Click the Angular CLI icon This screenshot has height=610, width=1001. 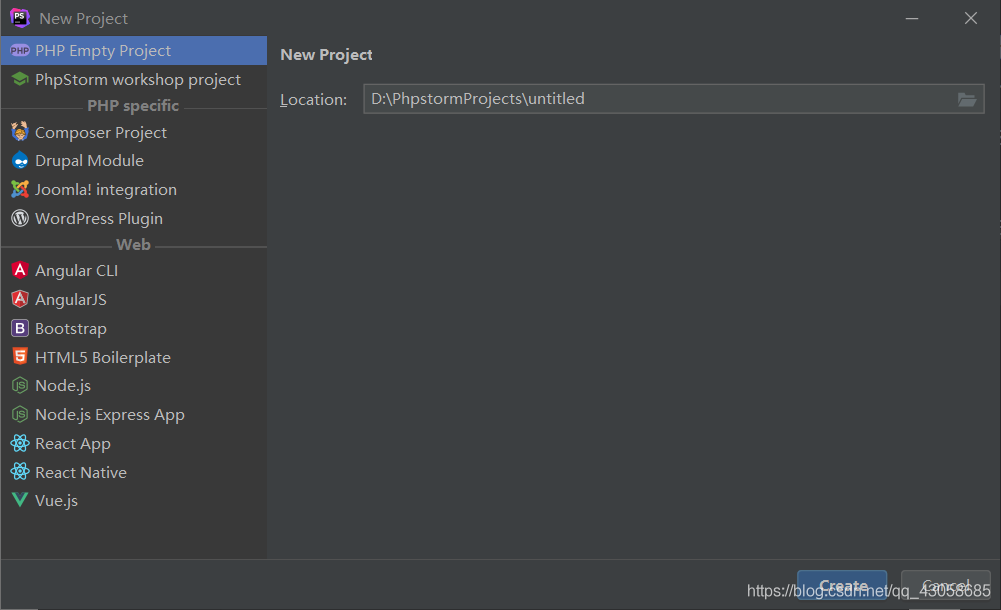[20, 270]
